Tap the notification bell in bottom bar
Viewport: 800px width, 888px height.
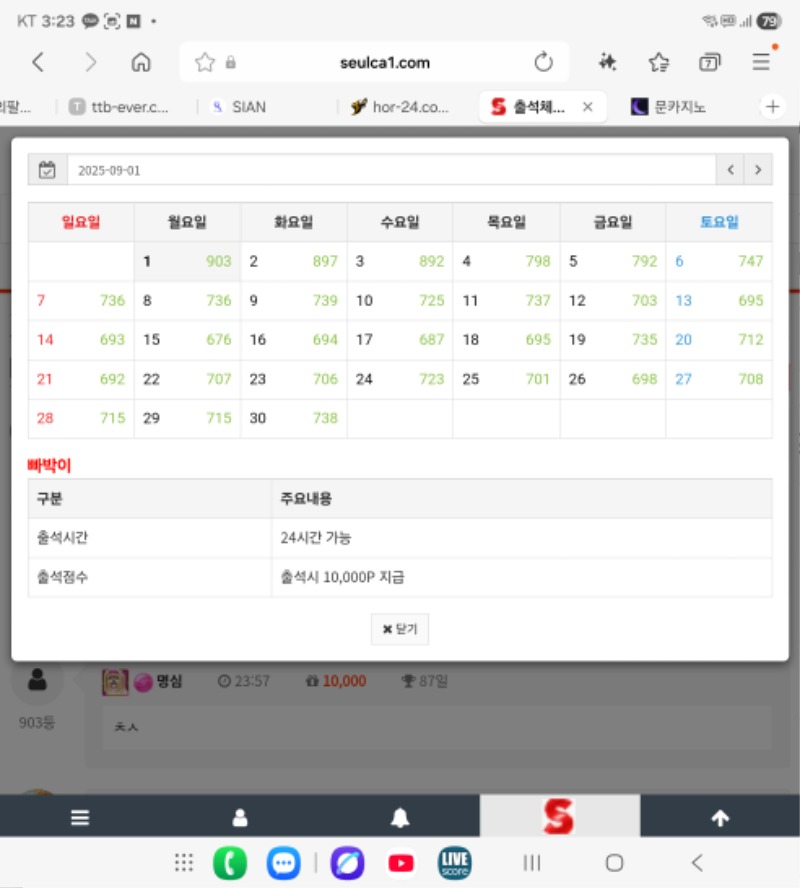400,818
